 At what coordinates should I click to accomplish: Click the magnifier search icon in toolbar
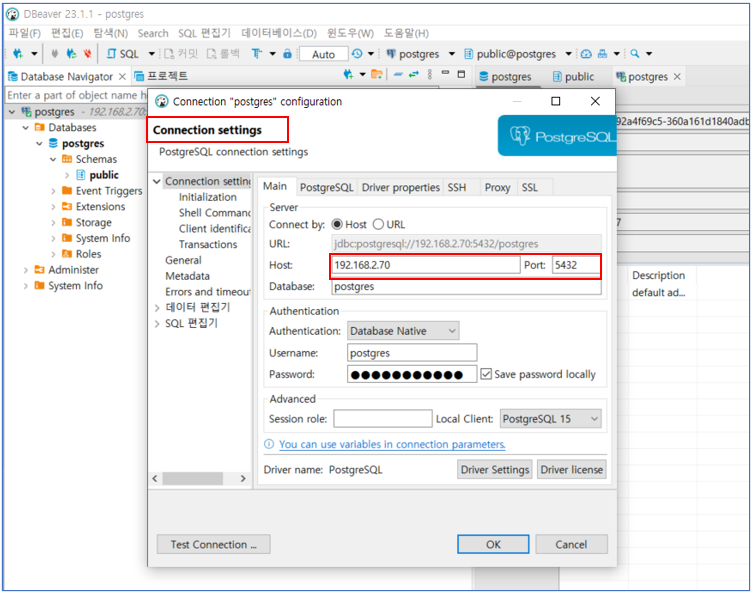pyautogui.click(x=635, y=53)
